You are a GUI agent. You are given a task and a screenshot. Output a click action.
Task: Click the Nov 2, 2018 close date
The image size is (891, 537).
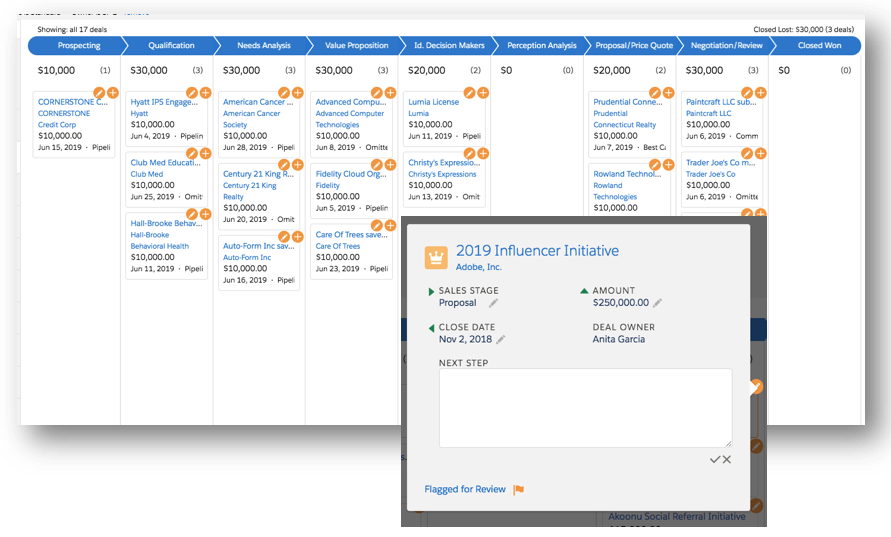coord(465,339)
